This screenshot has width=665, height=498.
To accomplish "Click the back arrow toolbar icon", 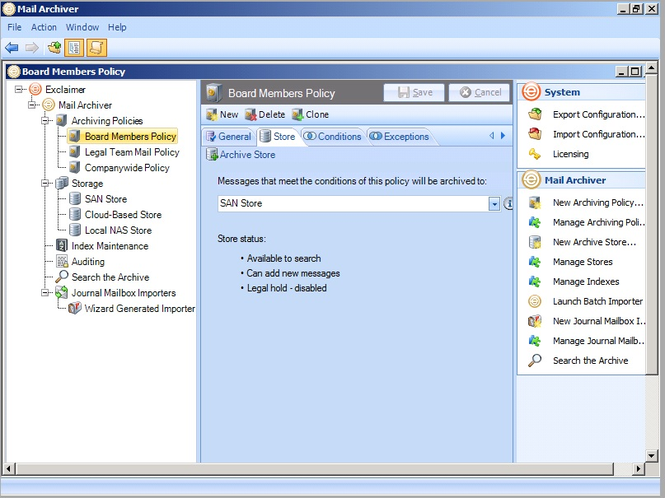I will pos(12,48).
